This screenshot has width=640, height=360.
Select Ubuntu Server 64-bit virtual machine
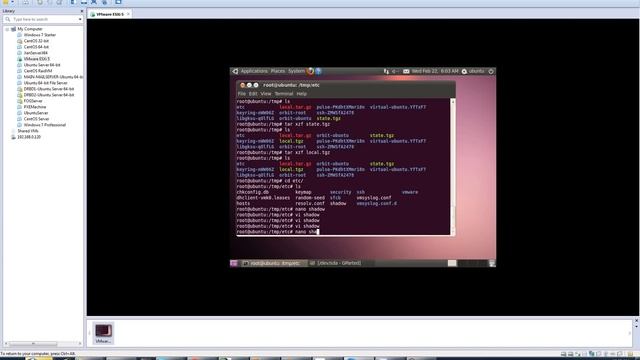(42, 65)
